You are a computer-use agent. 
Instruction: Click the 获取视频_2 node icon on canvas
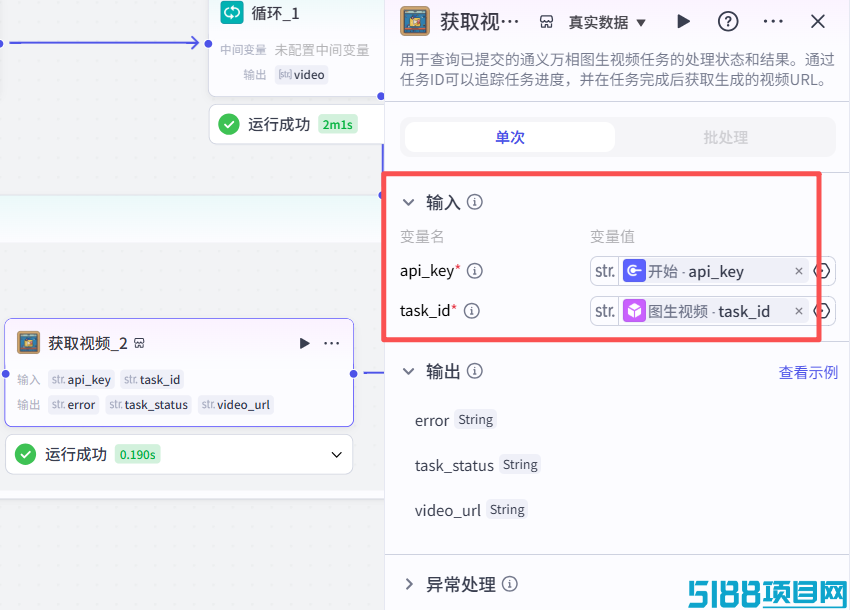coord(28,343)
